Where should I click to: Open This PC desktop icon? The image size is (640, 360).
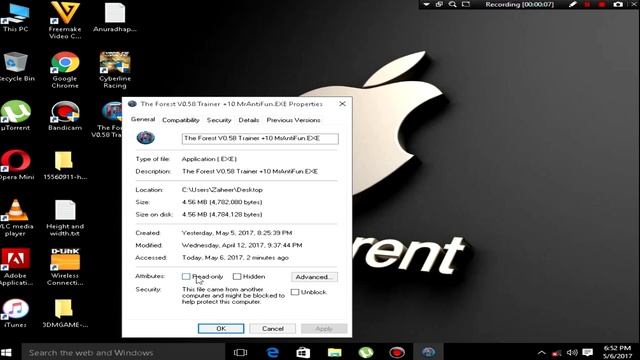16,17
